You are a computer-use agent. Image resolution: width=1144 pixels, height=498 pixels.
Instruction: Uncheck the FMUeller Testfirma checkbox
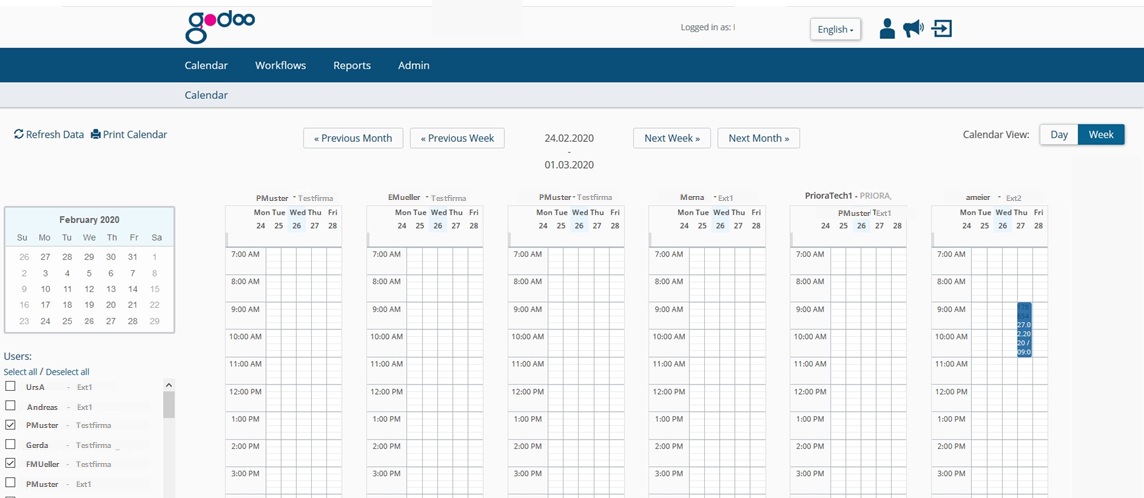click(10, 463)
